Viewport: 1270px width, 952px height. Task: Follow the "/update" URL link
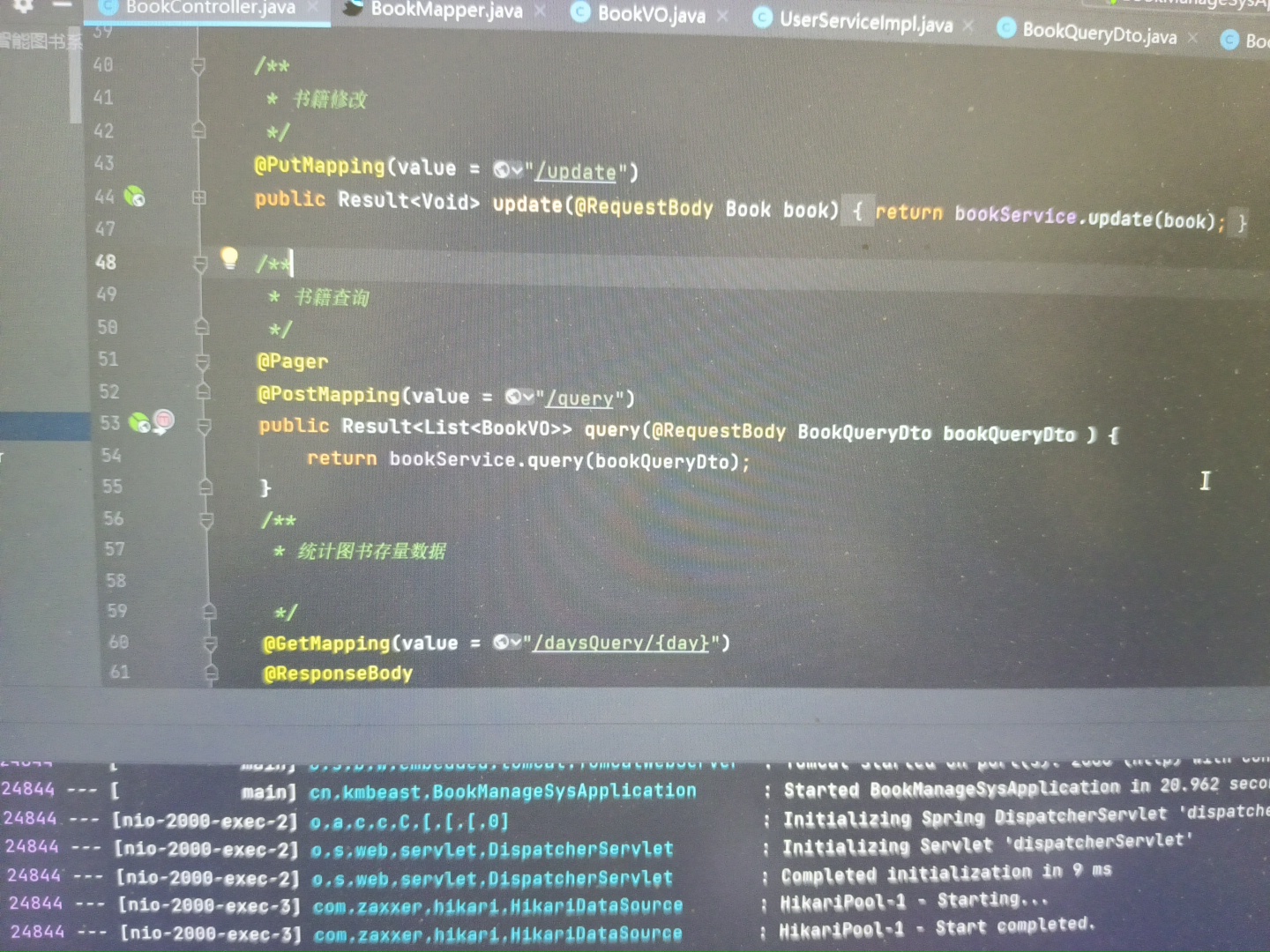(x=575, y=172)
